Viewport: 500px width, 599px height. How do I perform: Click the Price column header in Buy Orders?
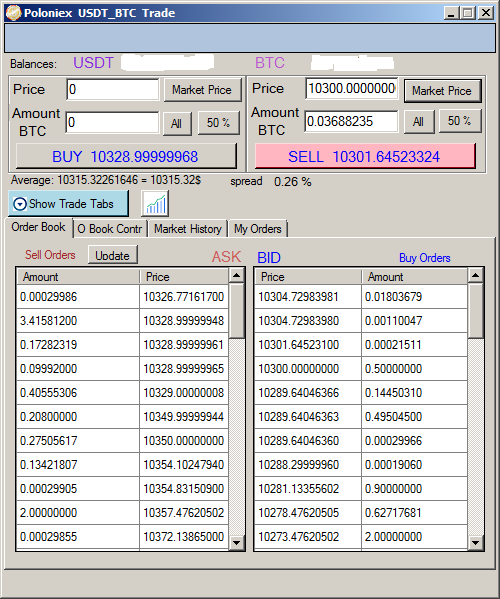pos(308,277)
